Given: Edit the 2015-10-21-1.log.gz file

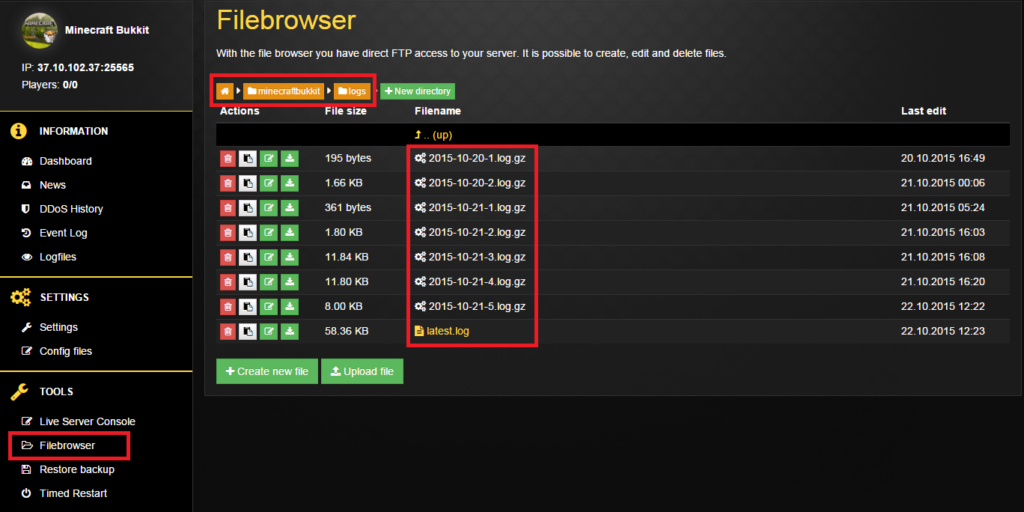Looking at the screenshot, I should [x=268, y=208].
